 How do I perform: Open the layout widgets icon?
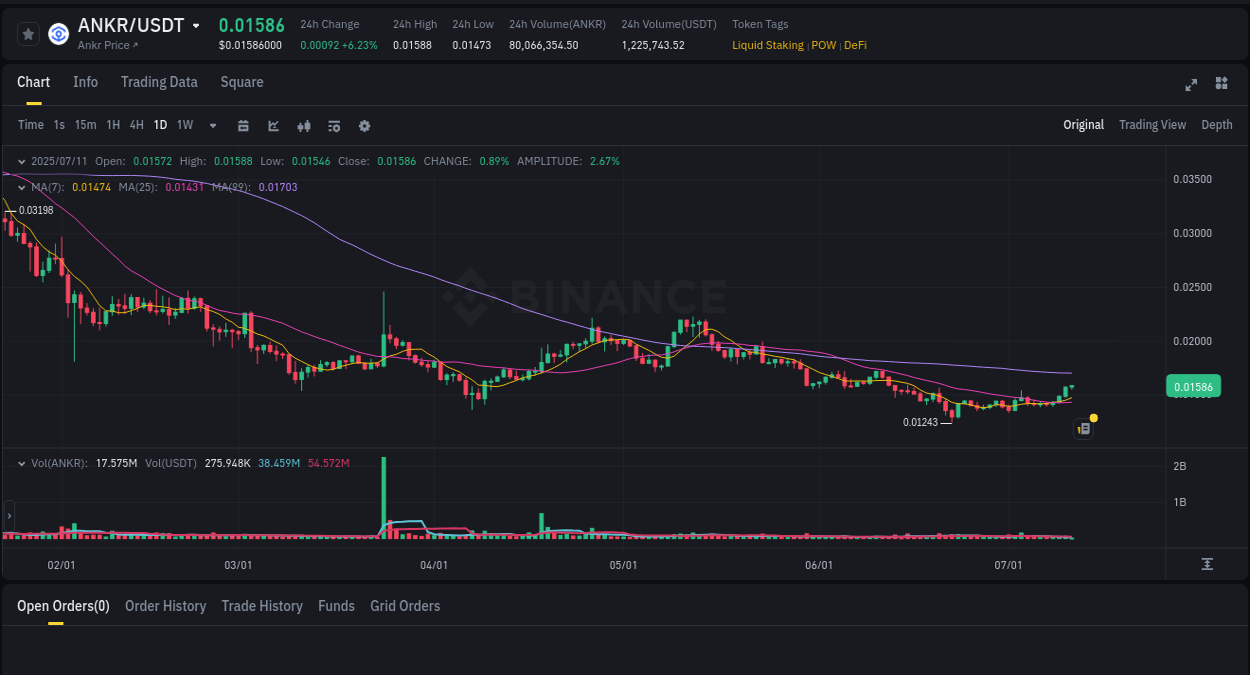click(1221, 85)
